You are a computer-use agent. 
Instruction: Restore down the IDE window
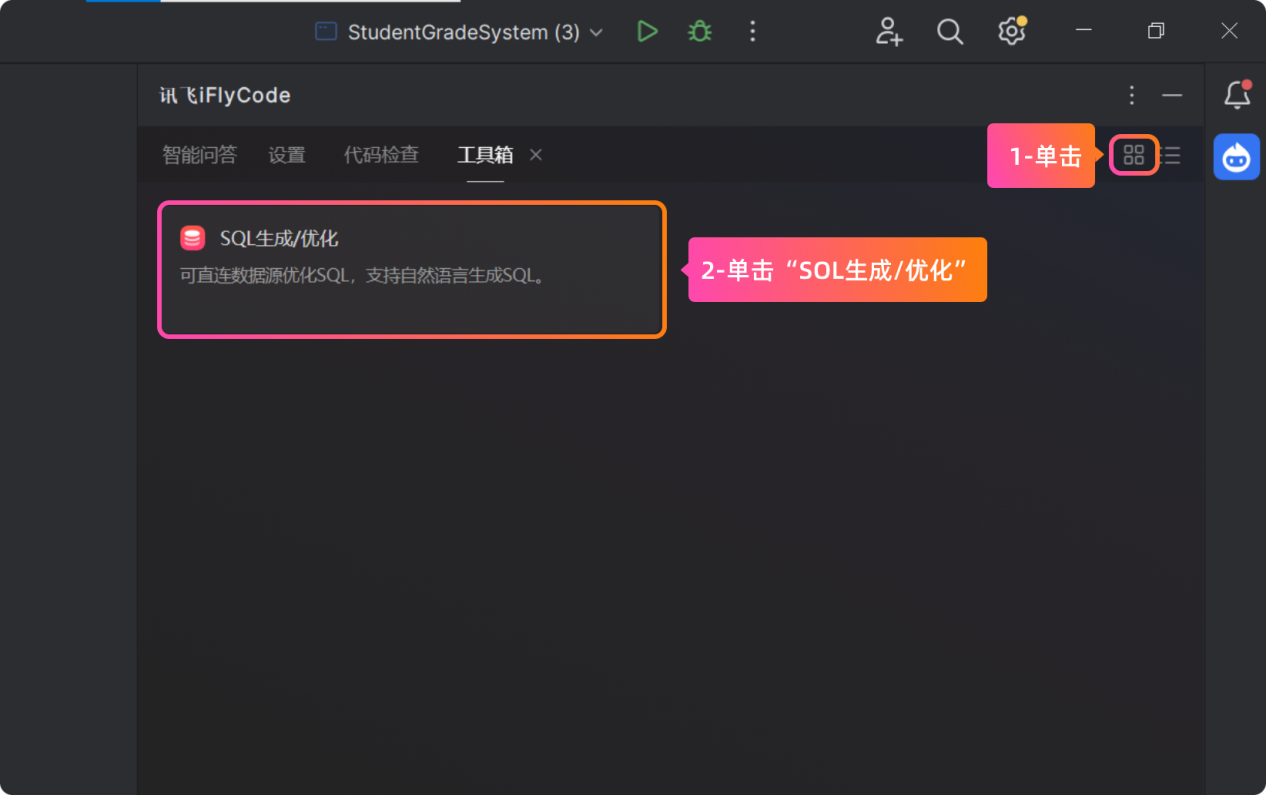point(1156,31)
